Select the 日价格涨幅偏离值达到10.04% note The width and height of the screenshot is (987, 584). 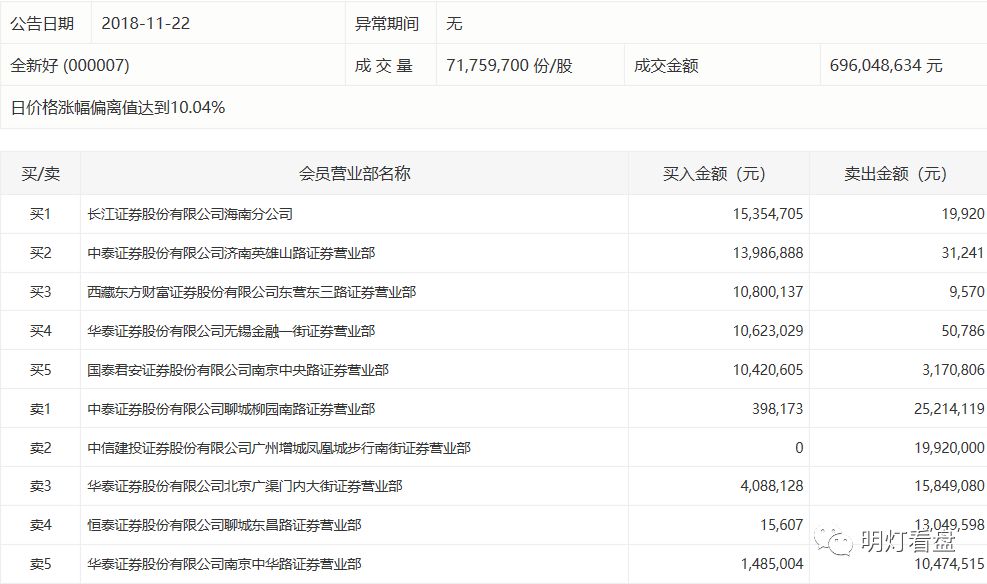118,108
